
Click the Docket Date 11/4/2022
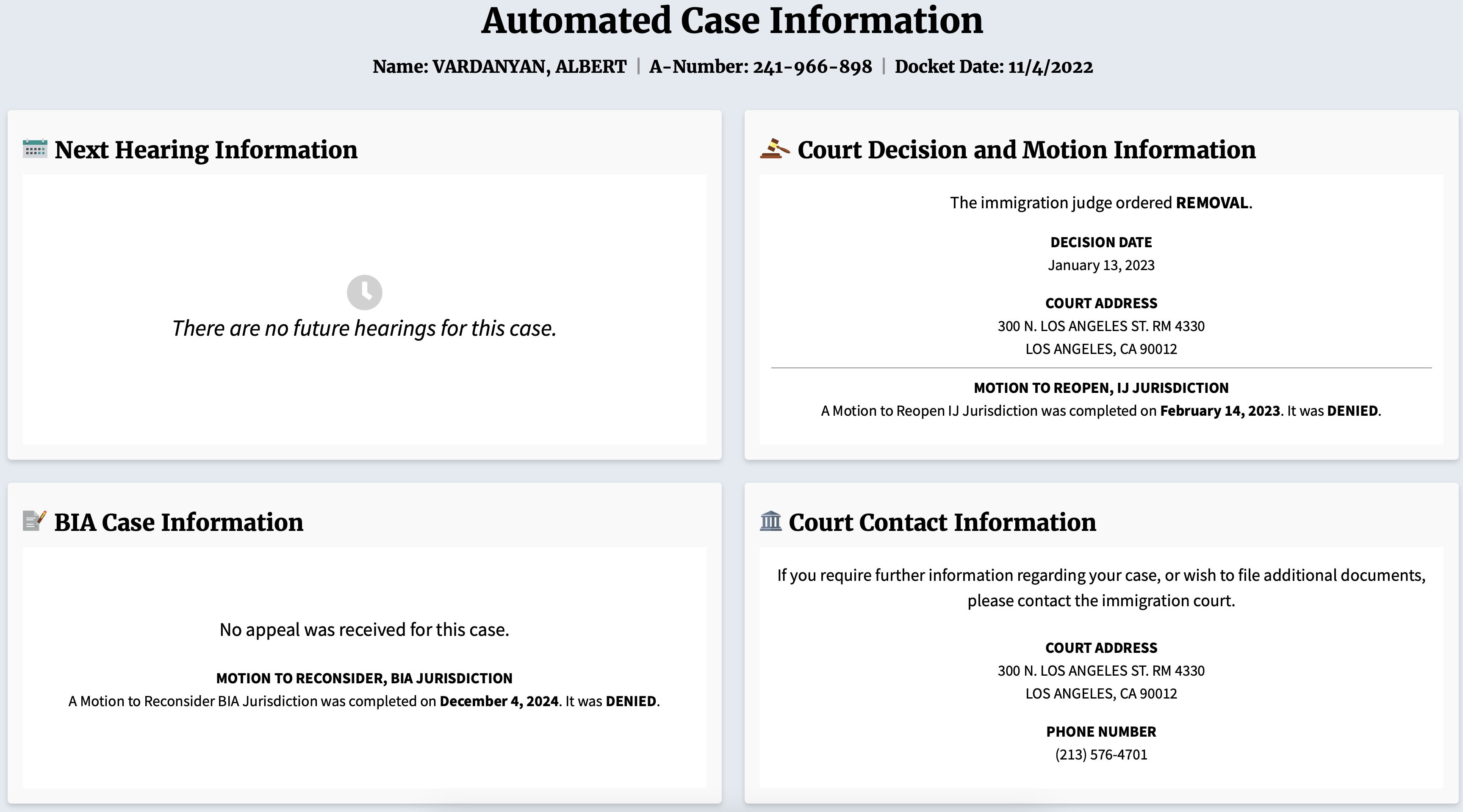click(x=993, y=67)
